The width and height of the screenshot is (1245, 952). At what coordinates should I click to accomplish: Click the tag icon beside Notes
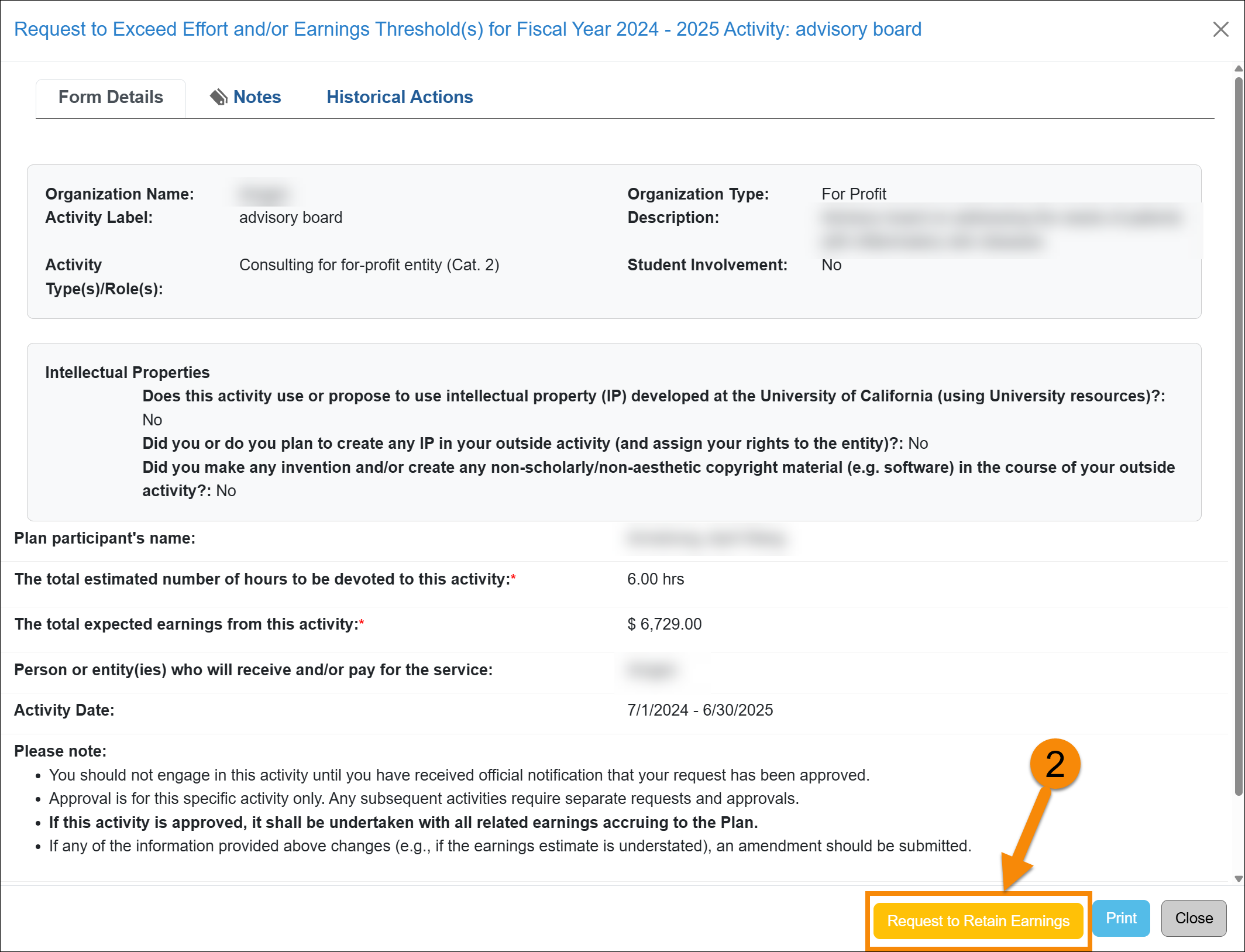pyautogui.click(x=219, y=97)
